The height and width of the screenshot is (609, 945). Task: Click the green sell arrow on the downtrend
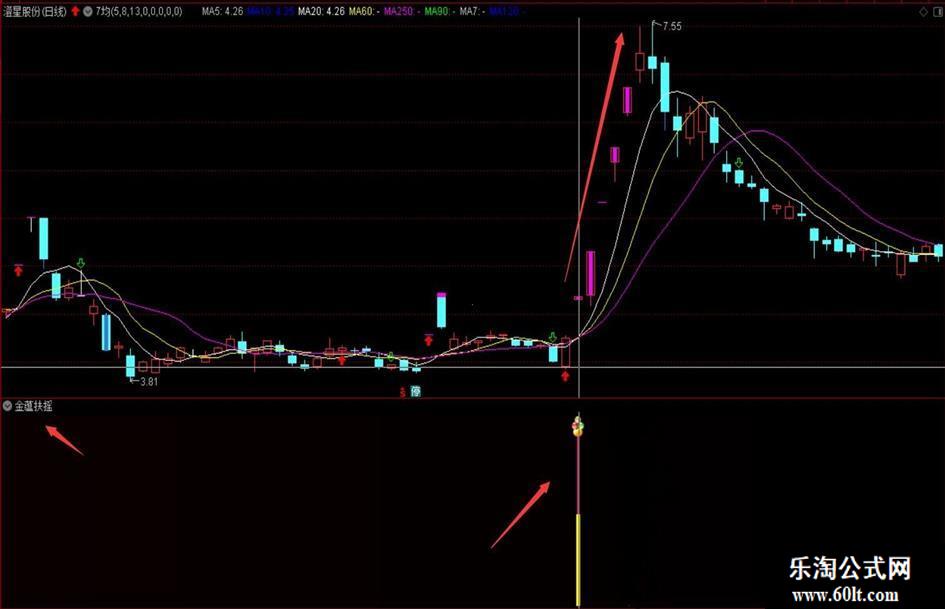click(739, 163)
